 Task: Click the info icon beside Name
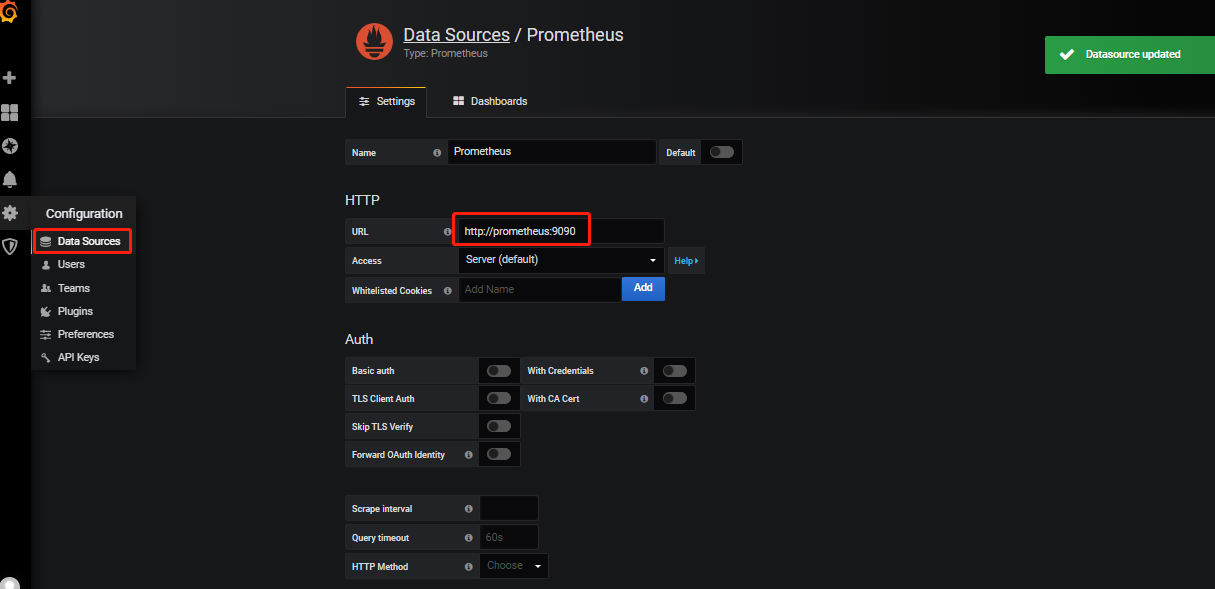point(437,153)
